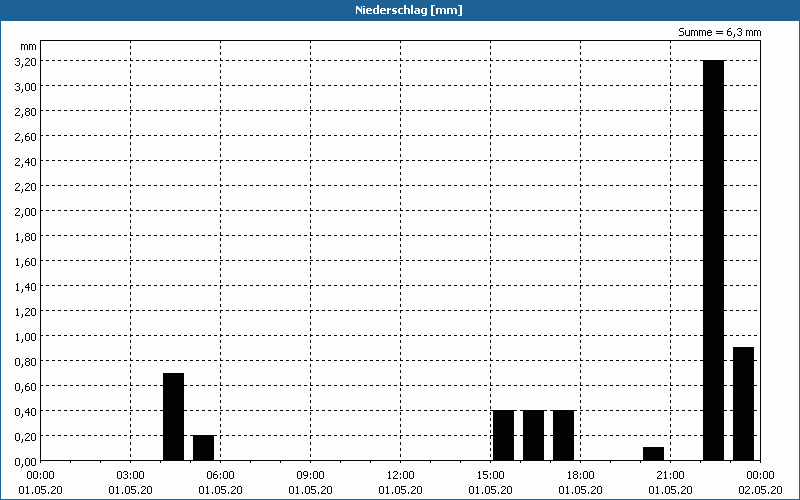Pick the y-axis value '1,20'
The width and height of the screenshot is (800, 500).
(x=26, y=311)
